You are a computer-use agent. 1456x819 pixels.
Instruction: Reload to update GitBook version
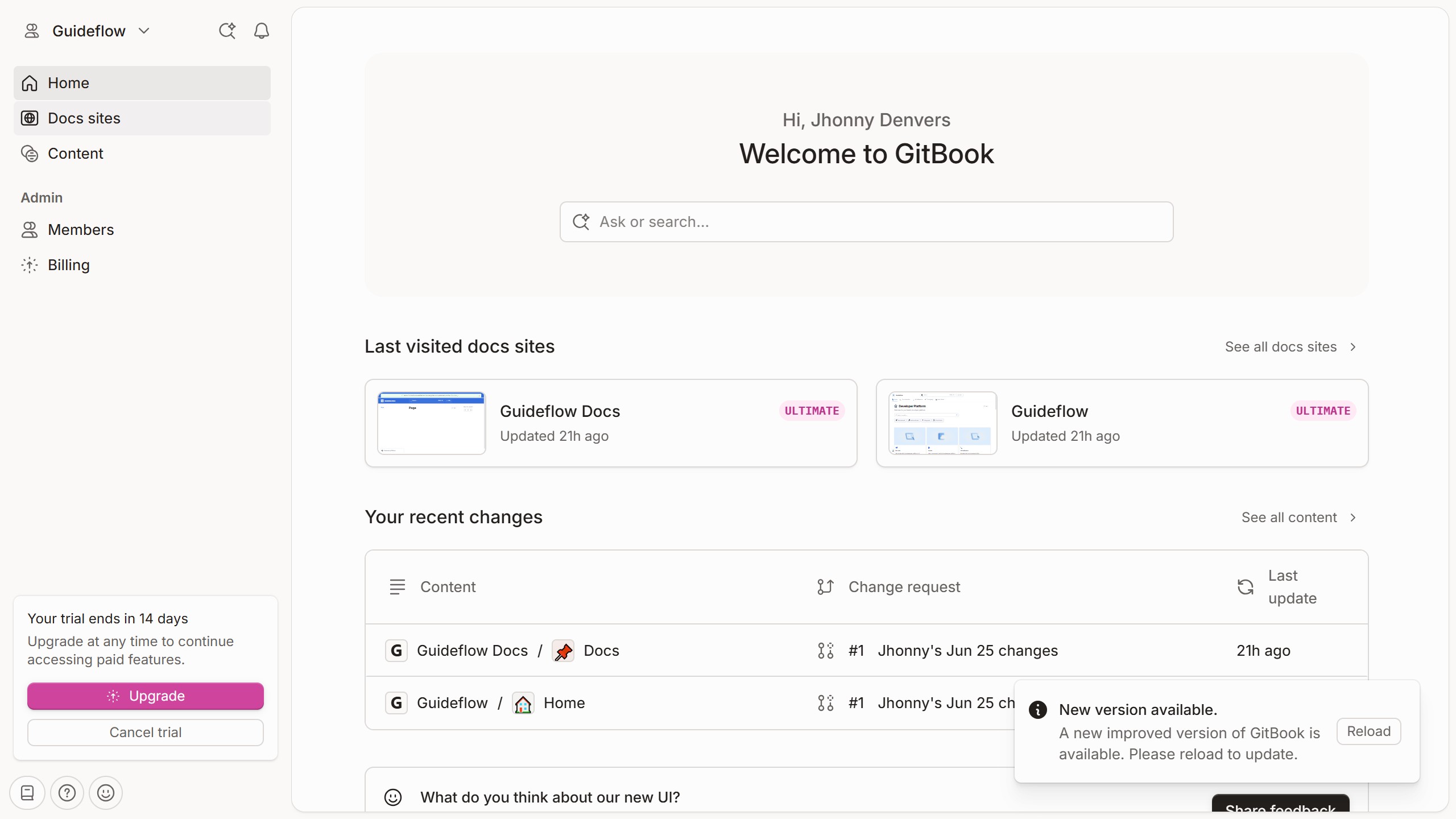[x=1368, y=731]
